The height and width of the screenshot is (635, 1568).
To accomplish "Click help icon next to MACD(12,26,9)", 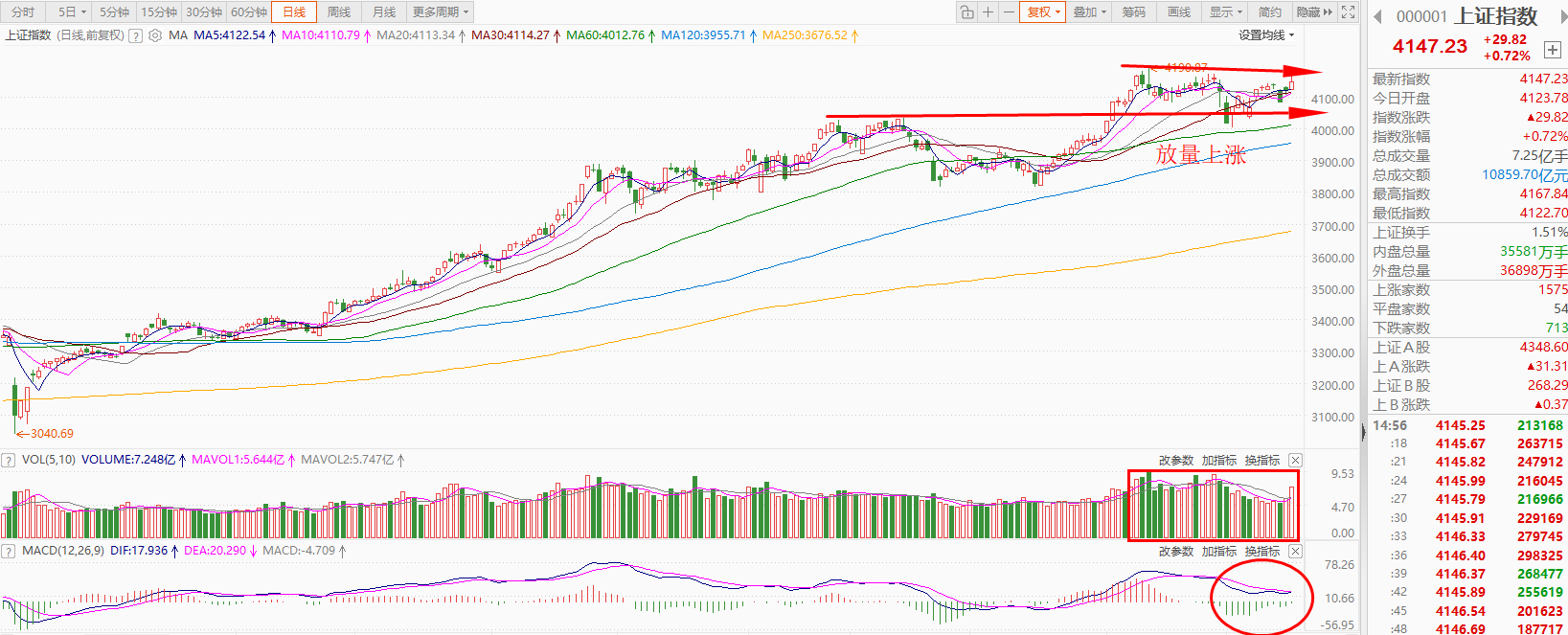I will pos(9,551).
